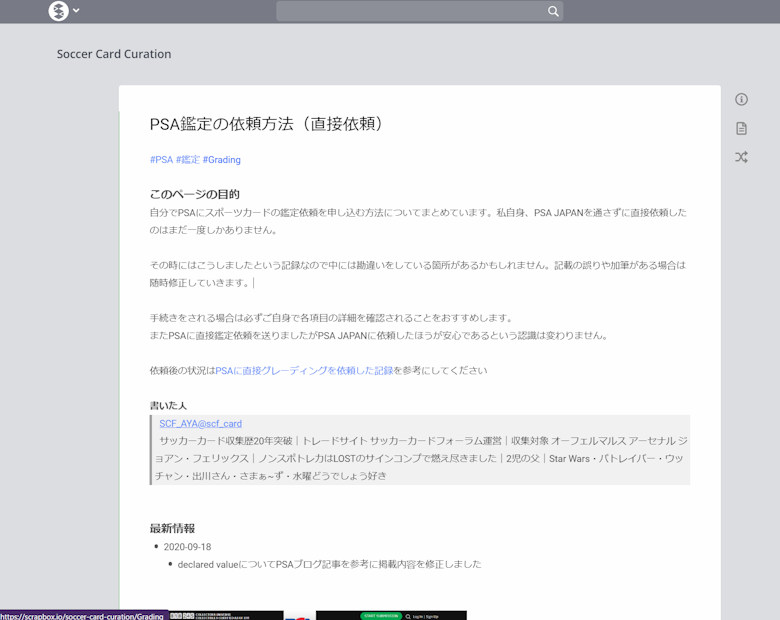Image resolution: width=780 pixels, height=620 pixels.
Task: Open the #鑑定 hashtag link
Action: (188, 160)
